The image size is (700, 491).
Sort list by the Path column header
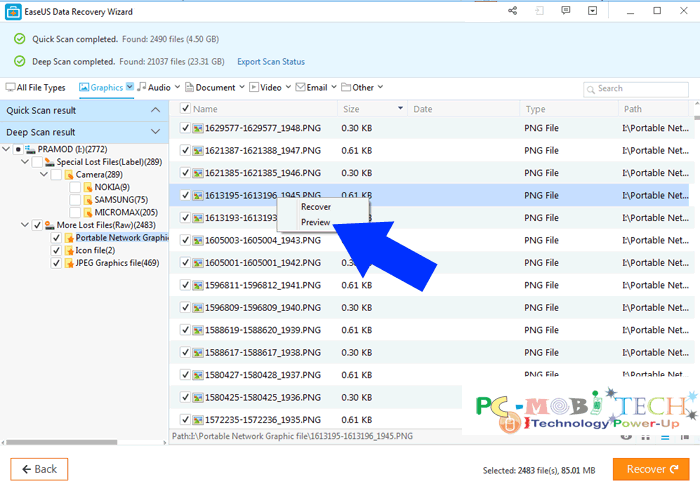(x=654, y=109)
